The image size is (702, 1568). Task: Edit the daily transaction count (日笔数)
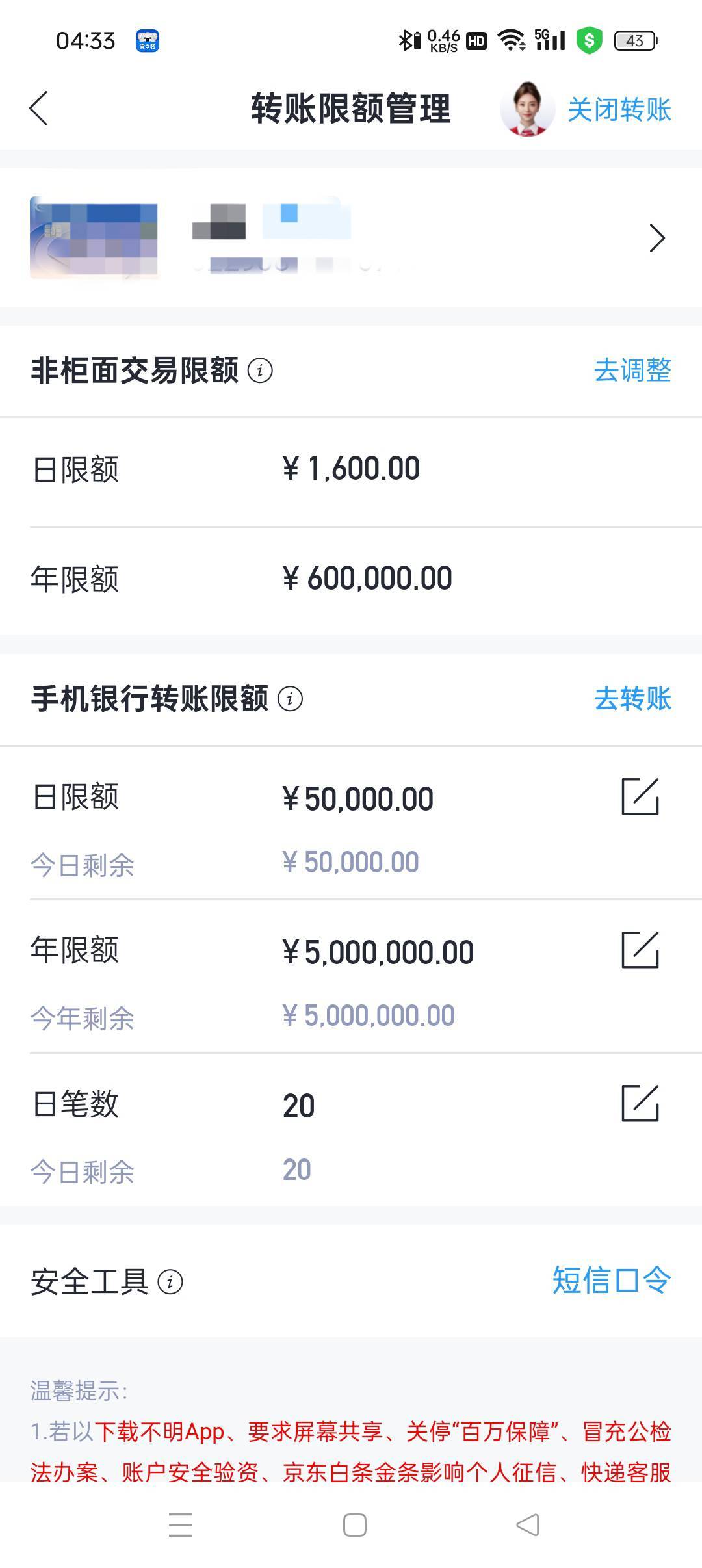click(x=640, y=1103)
